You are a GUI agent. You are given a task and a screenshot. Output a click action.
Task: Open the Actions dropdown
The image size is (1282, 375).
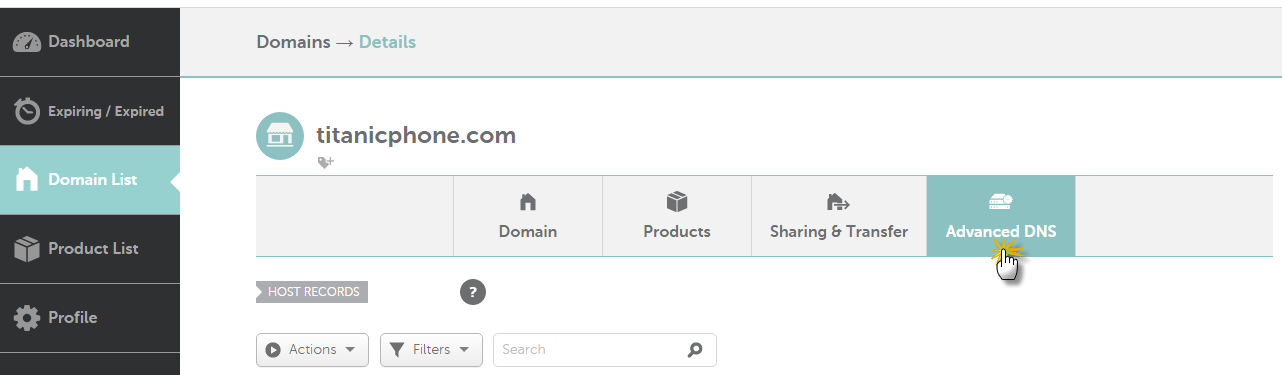coord(312,350)
